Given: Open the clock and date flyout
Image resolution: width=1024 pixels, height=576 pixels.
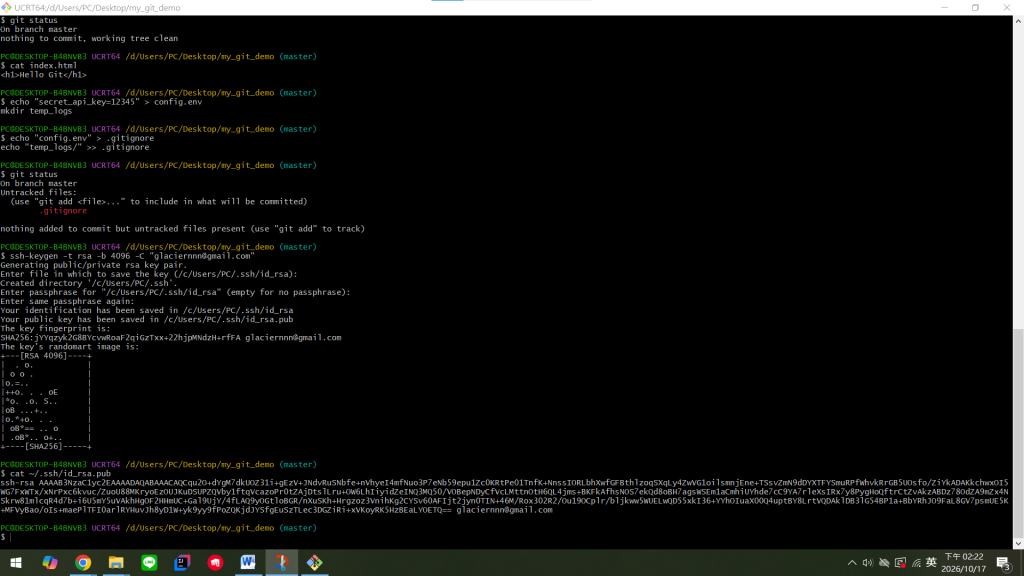Looking at the screenshot, I should click(963, 563).
